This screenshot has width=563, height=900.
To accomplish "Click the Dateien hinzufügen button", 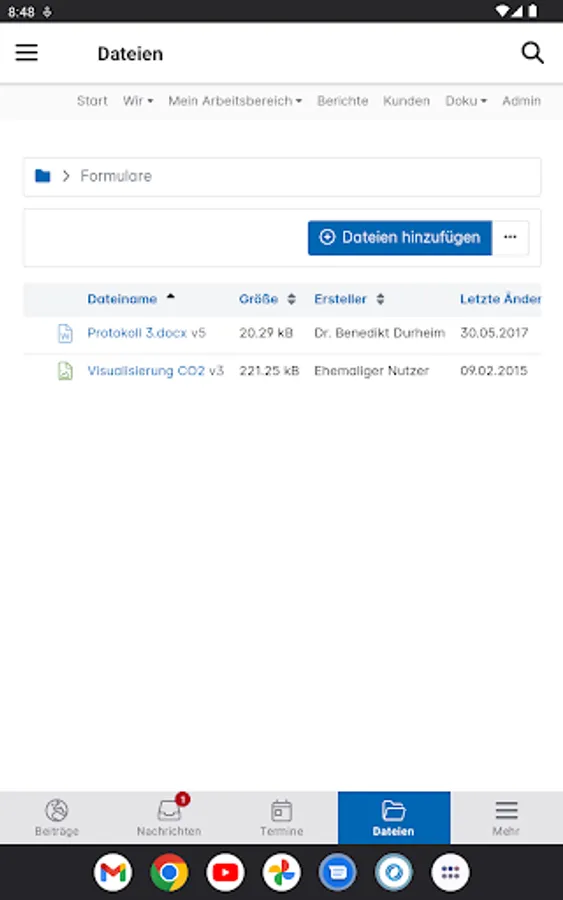I will click(x=400, y=238).
